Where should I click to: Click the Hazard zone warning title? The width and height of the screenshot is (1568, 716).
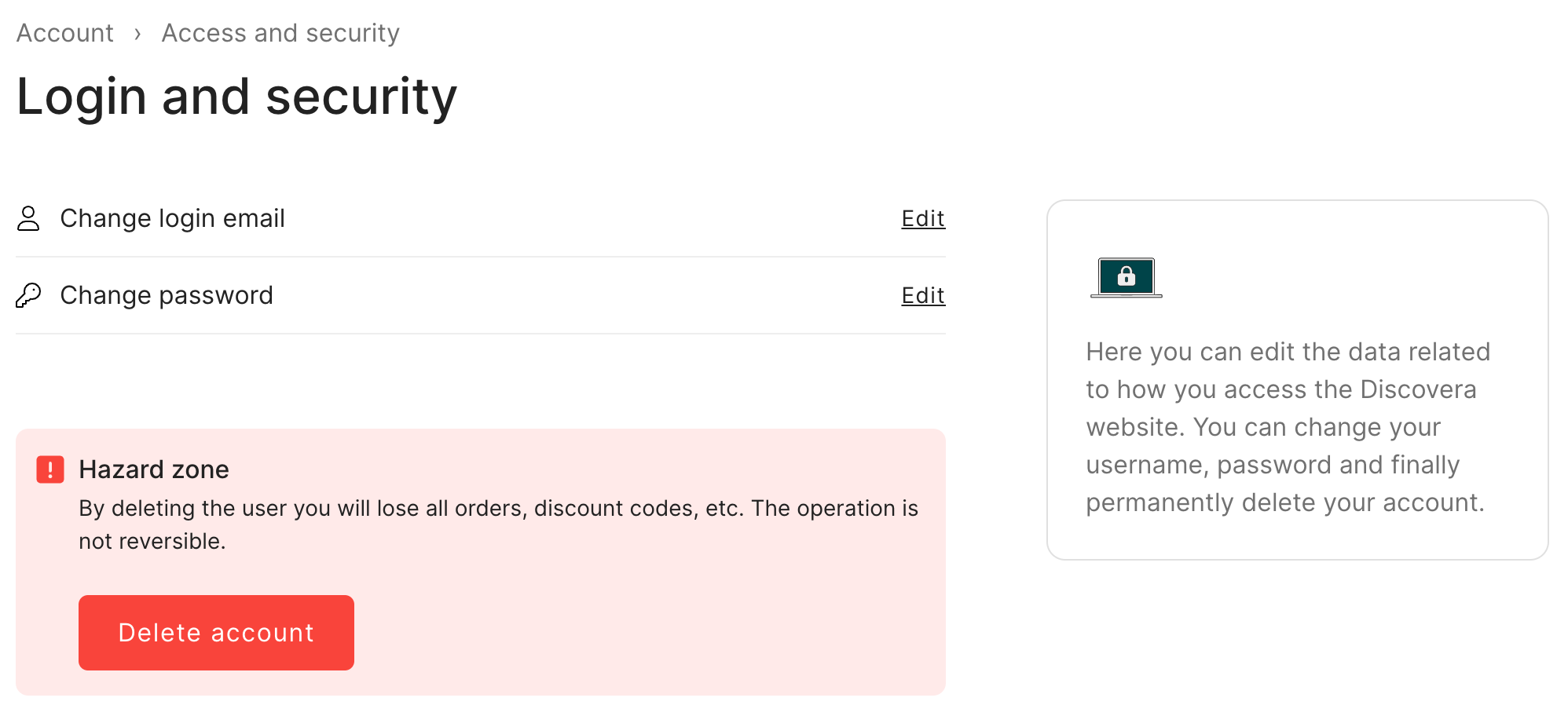tap(153, 469)
